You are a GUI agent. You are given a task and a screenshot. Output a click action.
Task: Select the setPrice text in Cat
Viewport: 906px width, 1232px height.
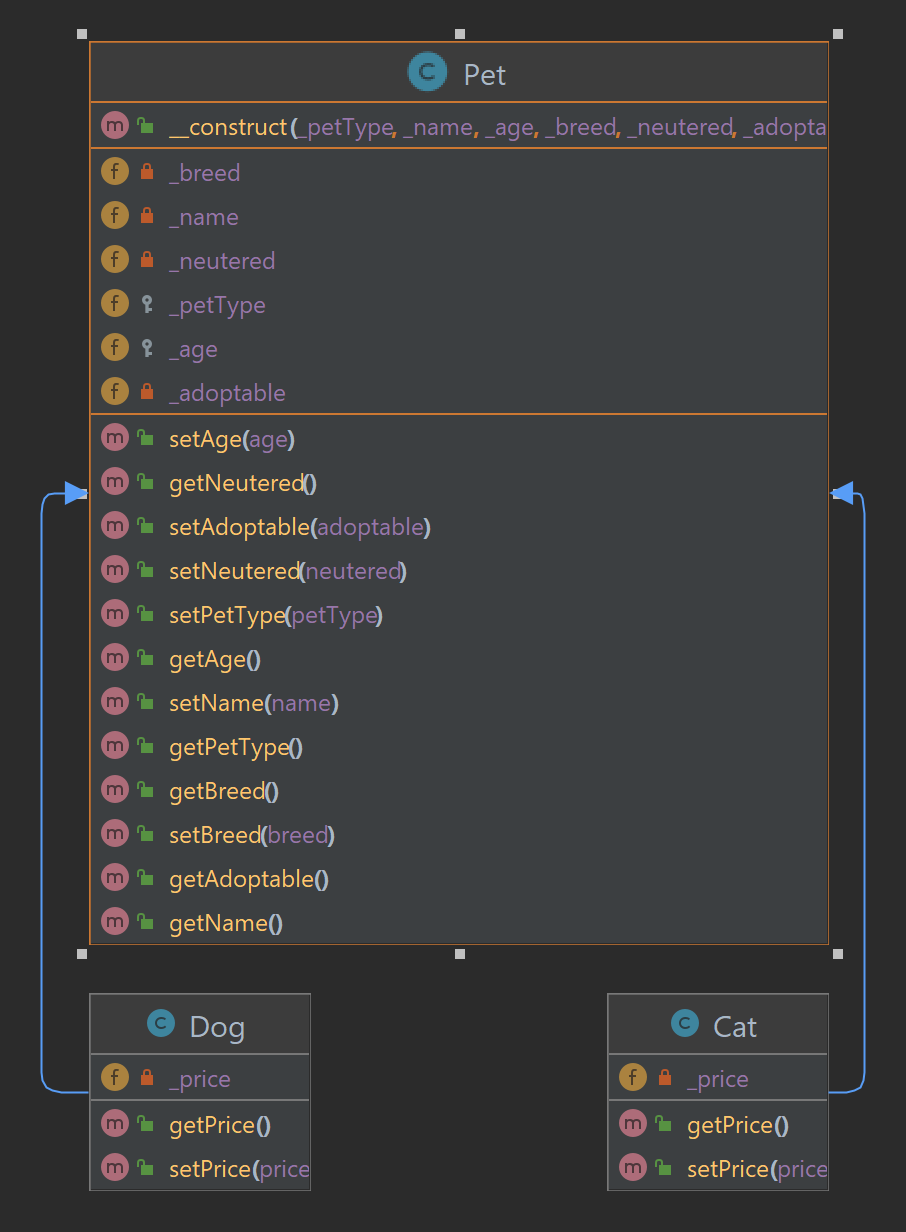tap(757, 1169)
